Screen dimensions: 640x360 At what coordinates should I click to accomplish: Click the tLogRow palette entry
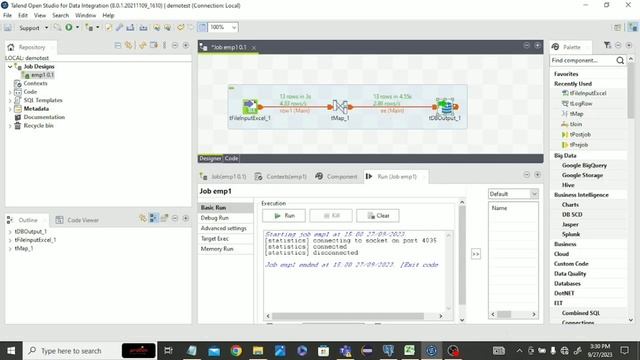pyautogui.click(x=577, y=103)
